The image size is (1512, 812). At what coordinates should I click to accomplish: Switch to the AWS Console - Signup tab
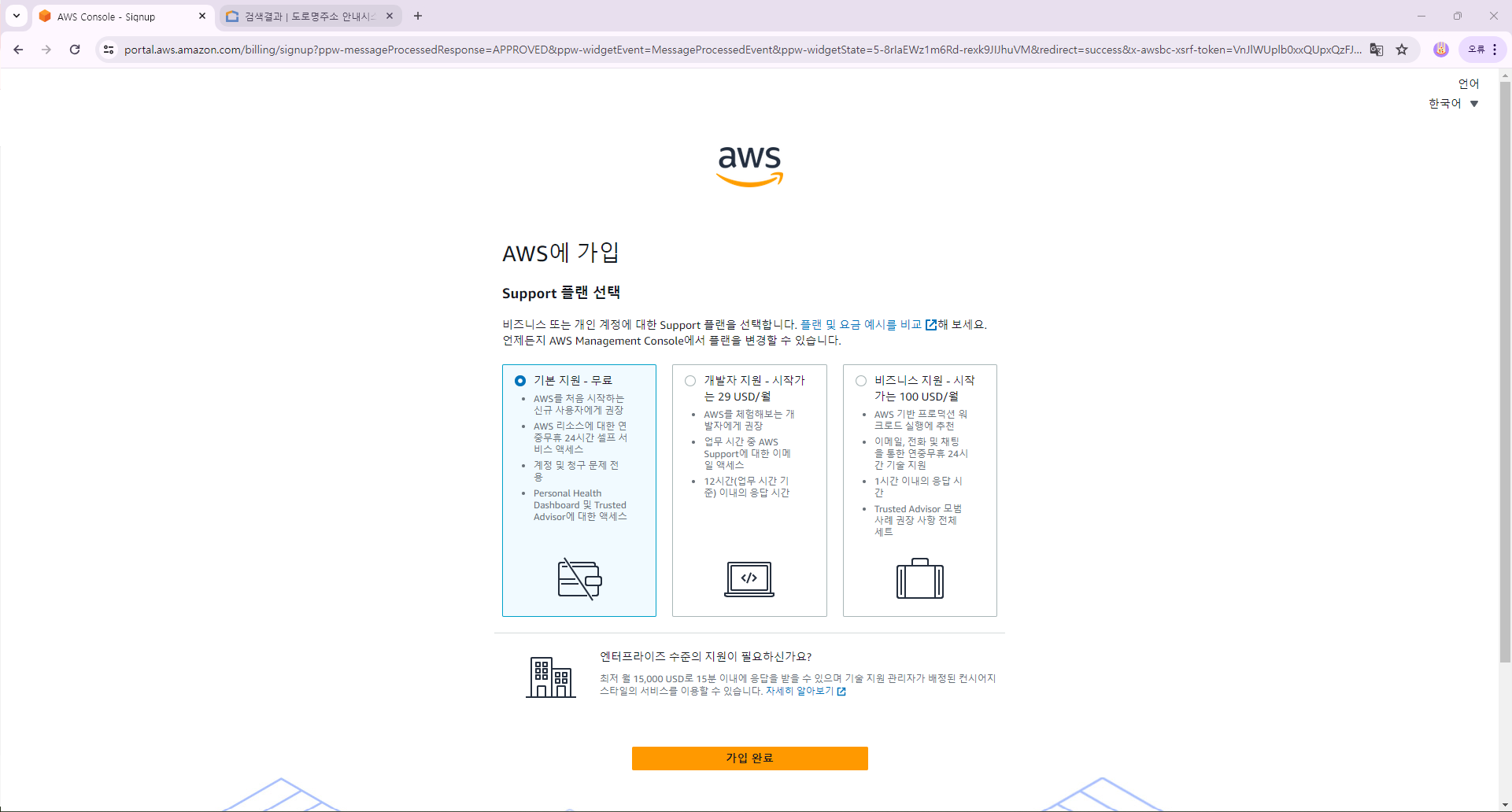(x=122, y=17)
